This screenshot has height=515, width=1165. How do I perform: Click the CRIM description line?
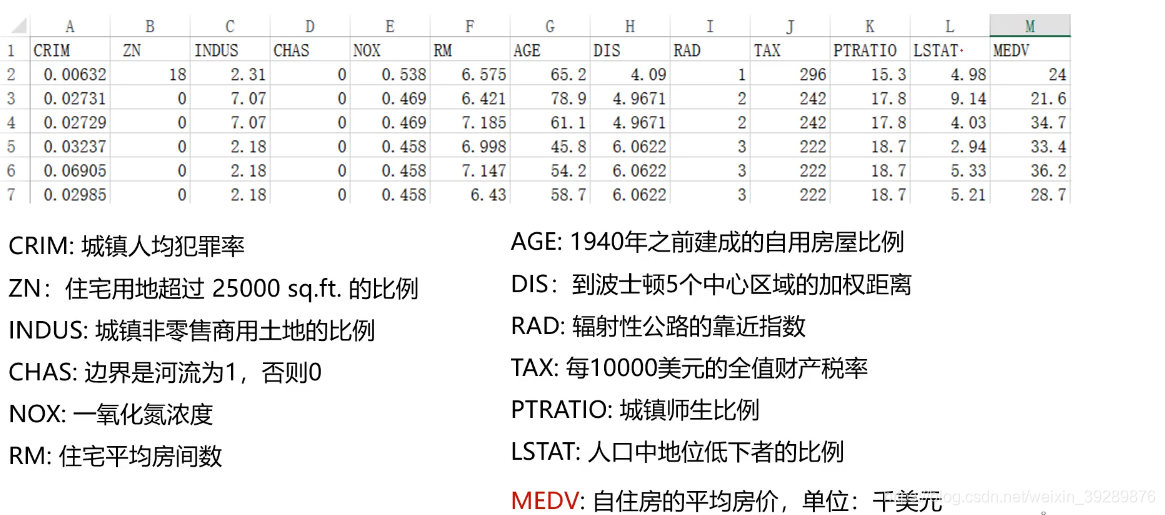point(127,247)
